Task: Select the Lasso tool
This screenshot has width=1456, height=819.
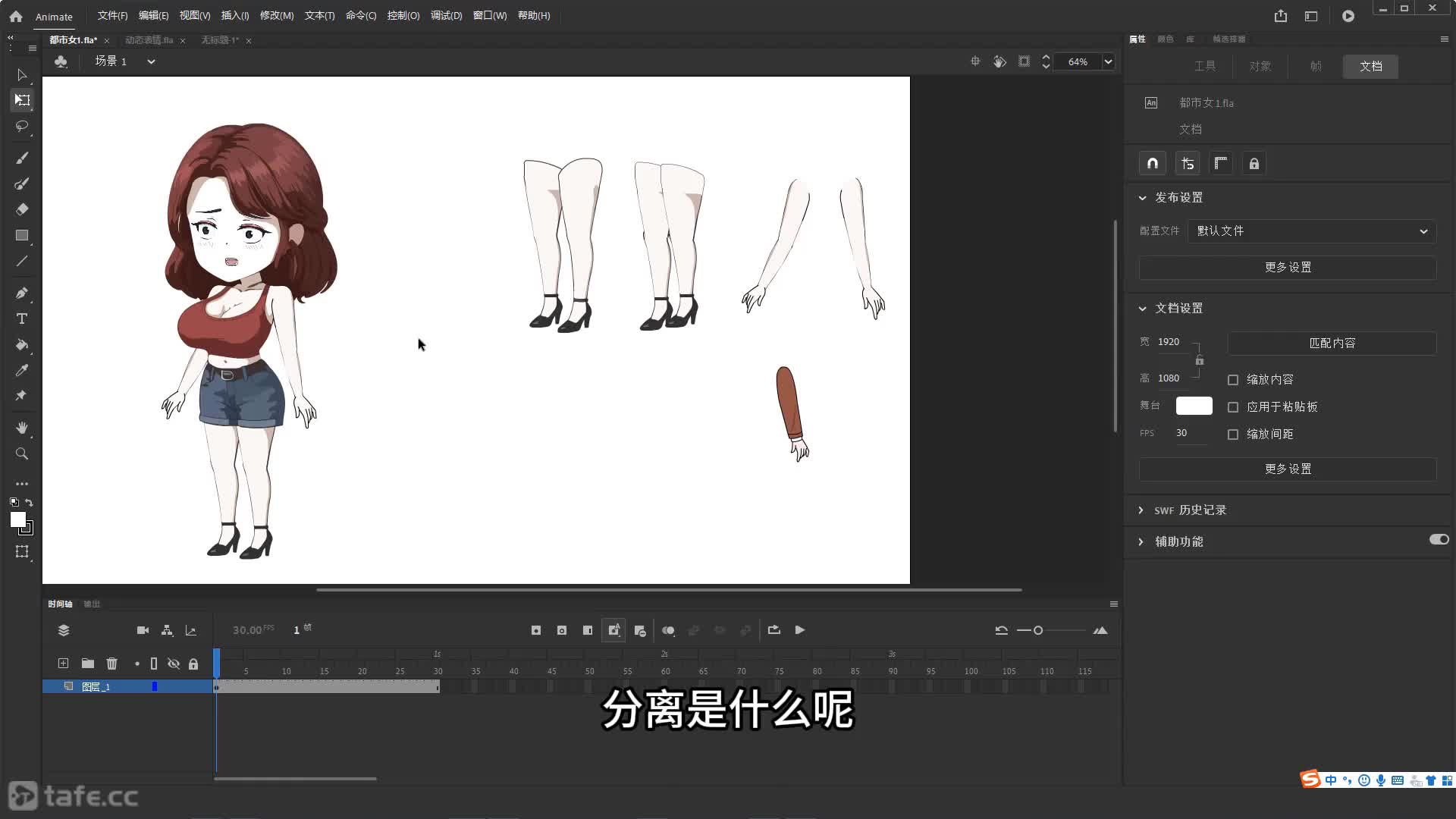Action: [22, 126]
